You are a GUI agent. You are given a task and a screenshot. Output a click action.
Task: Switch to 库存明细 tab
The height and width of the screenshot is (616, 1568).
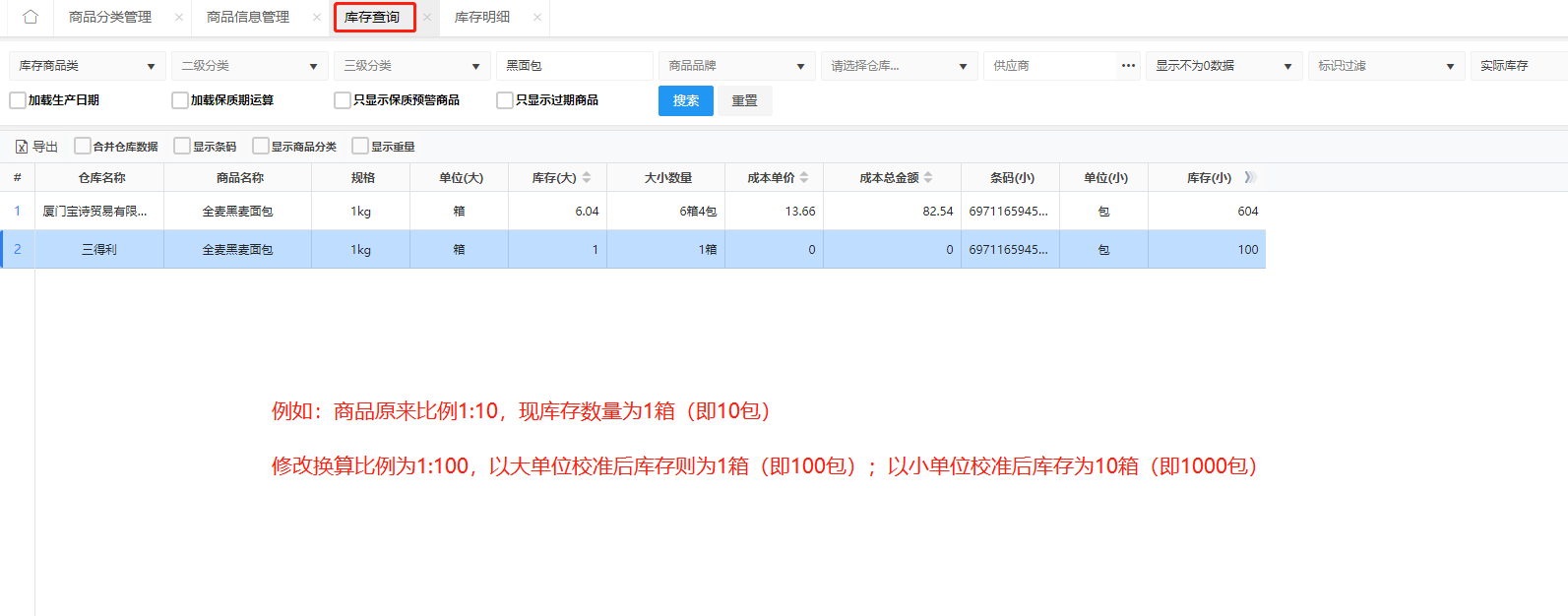point(482,17)
